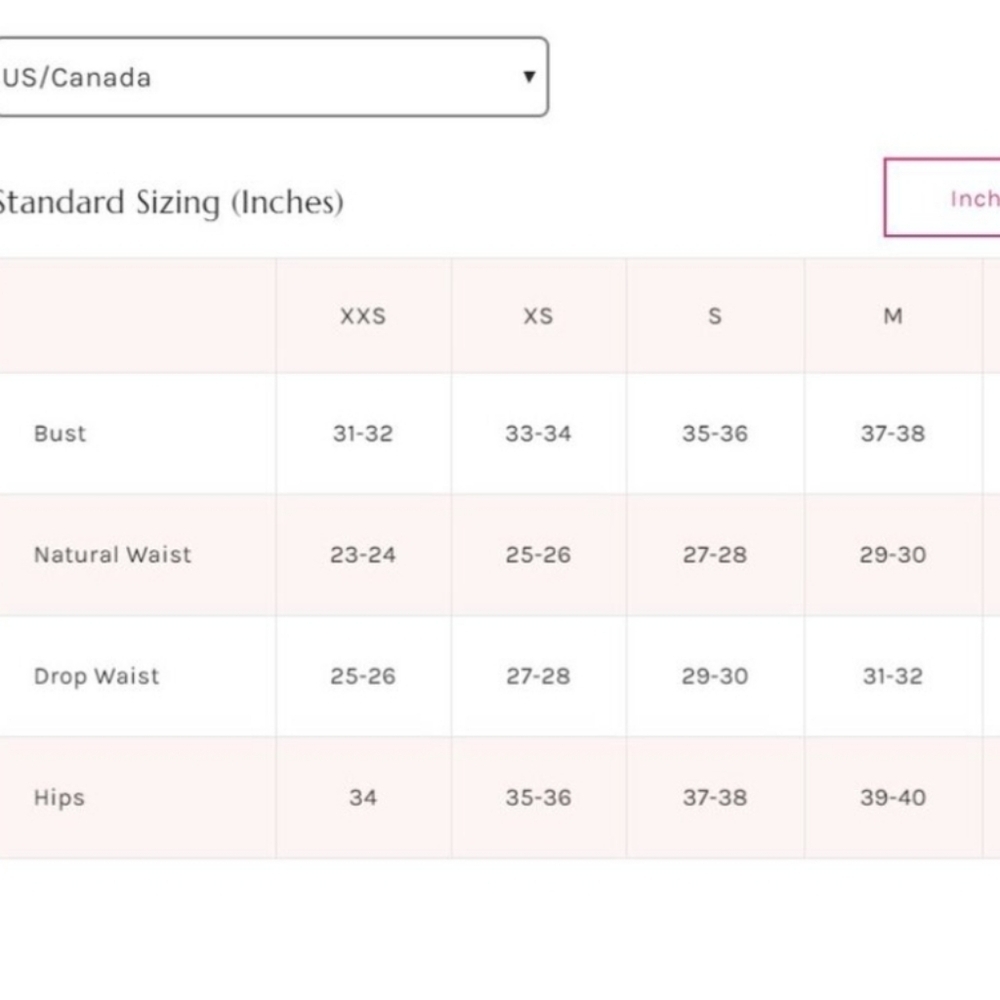
Task: Click the XXS bust value 31-32
Action: click(363, 434)
